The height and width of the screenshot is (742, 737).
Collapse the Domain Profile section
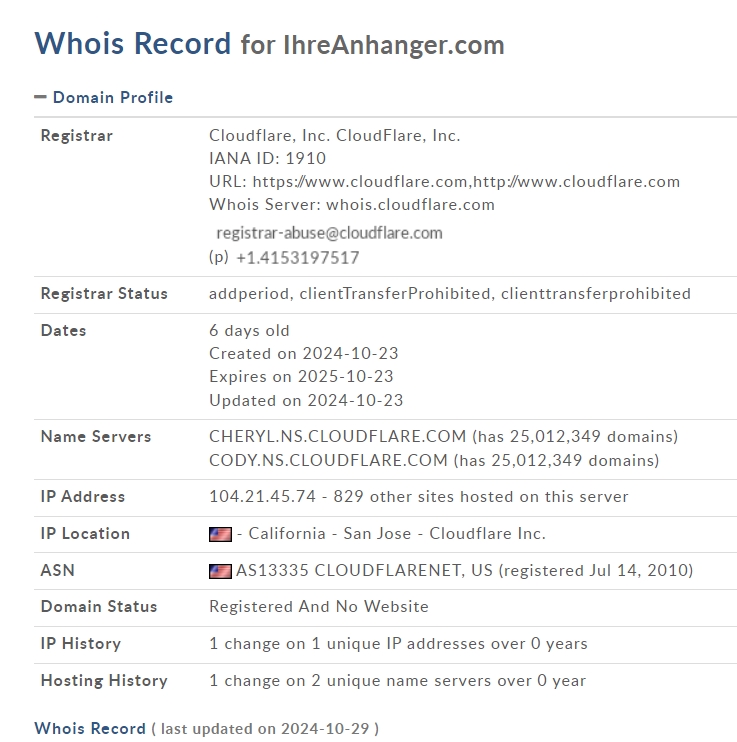point(103,97)
